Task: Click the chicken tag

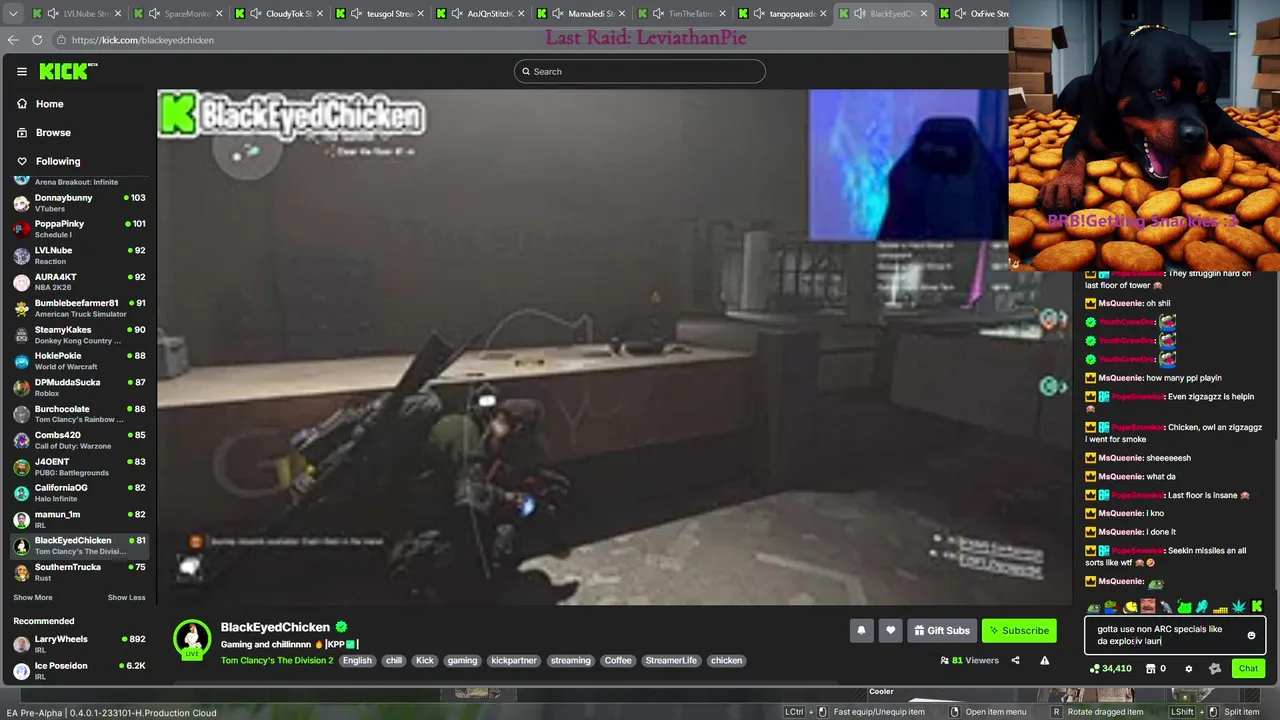Action: 727,661
